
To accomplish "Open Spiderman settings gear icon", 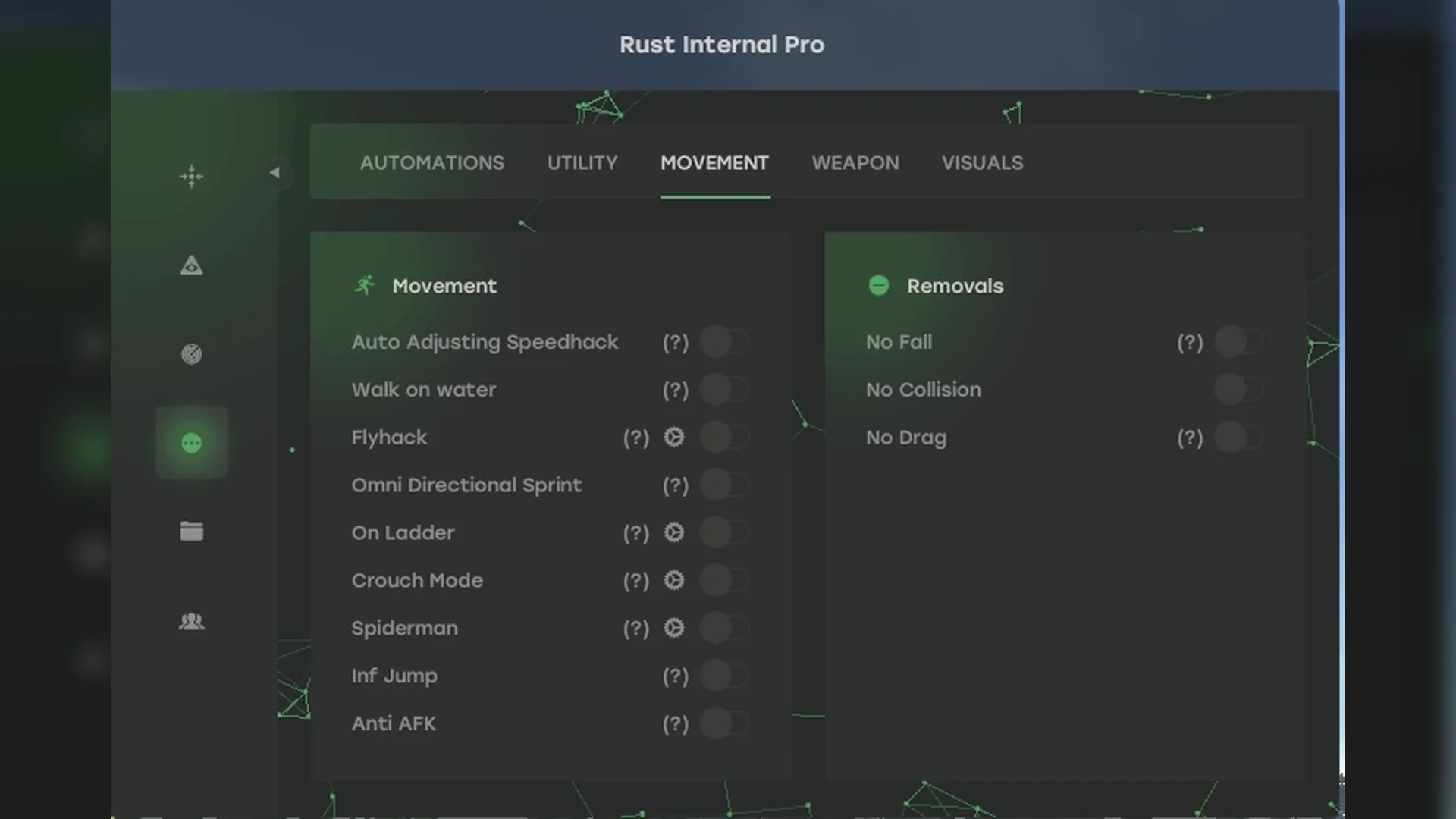I will pos(673,628).
